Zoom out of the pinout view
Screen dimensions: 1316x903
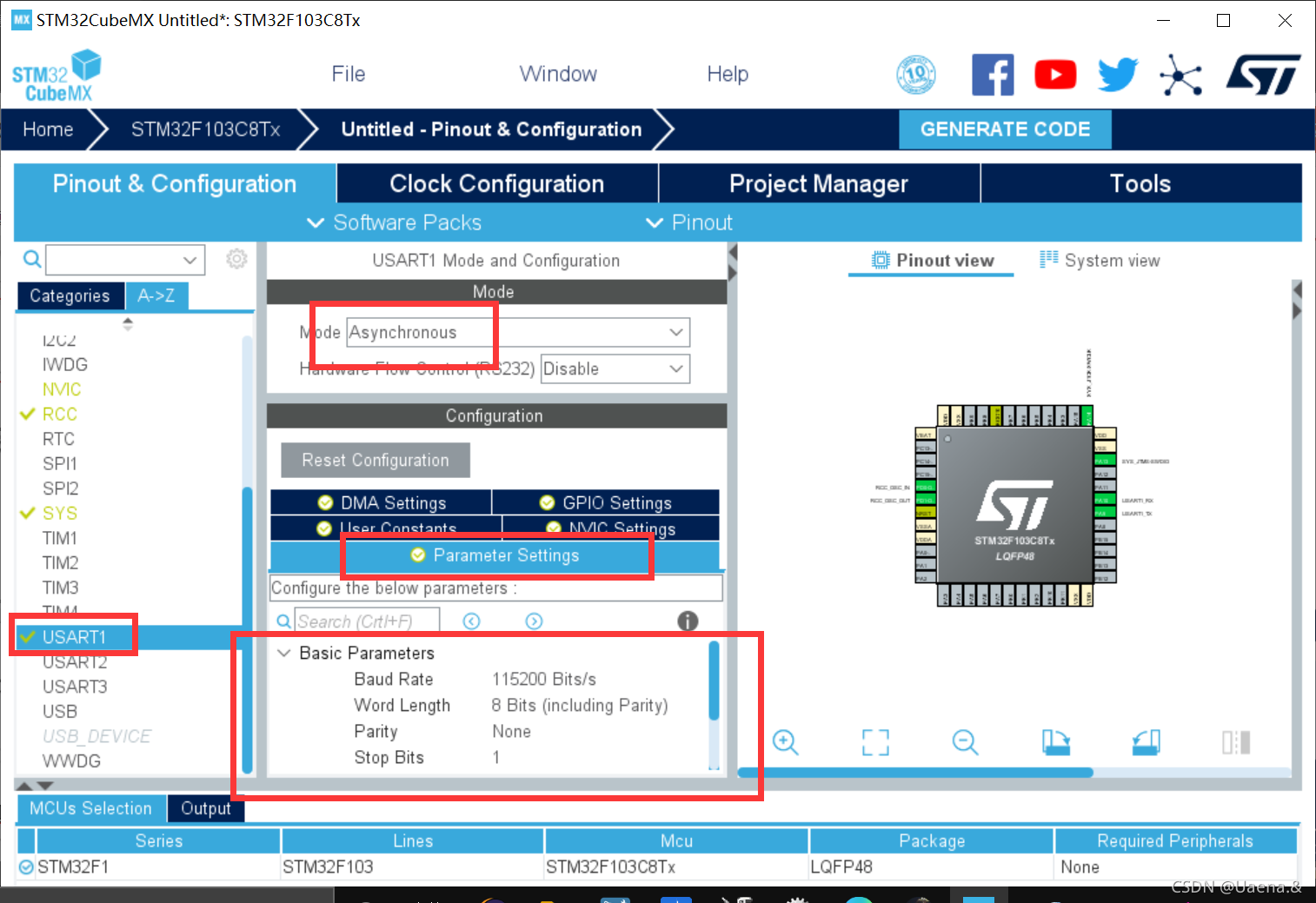coord(965,742)
